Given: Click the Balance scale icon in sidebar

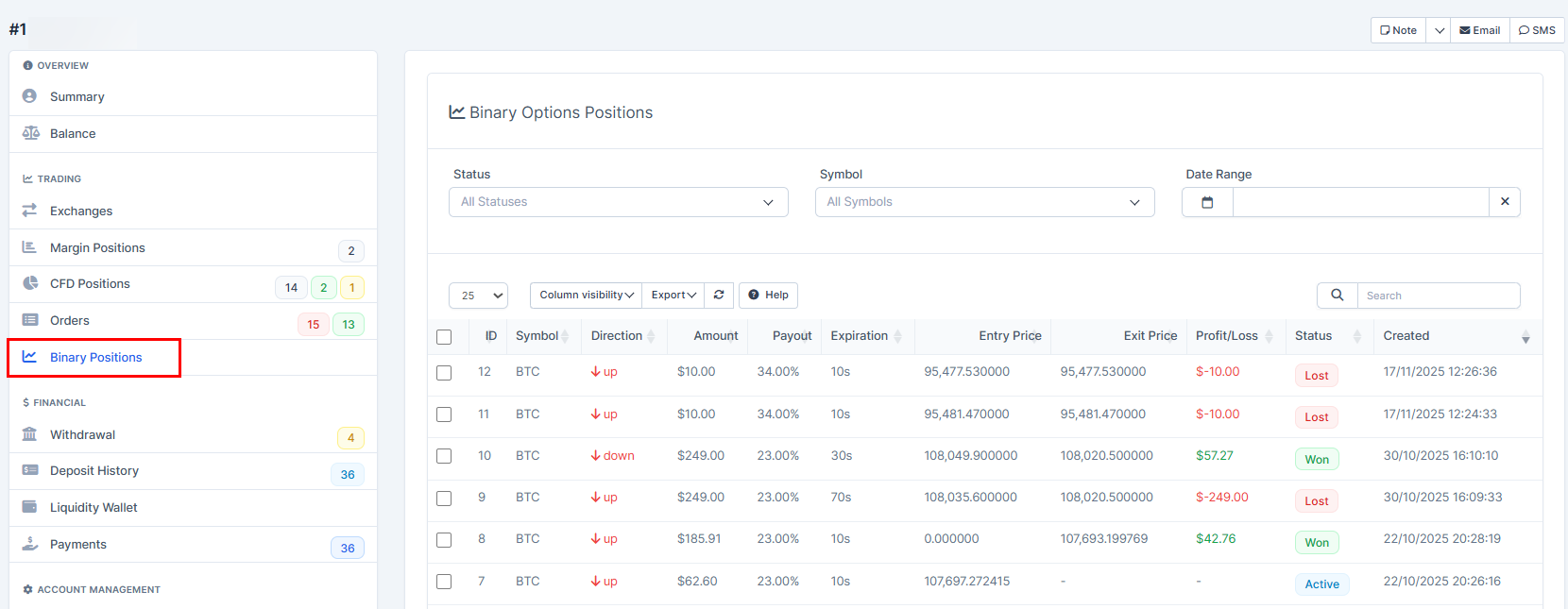Looking at the screenshot, I should [x=30, y=133].
